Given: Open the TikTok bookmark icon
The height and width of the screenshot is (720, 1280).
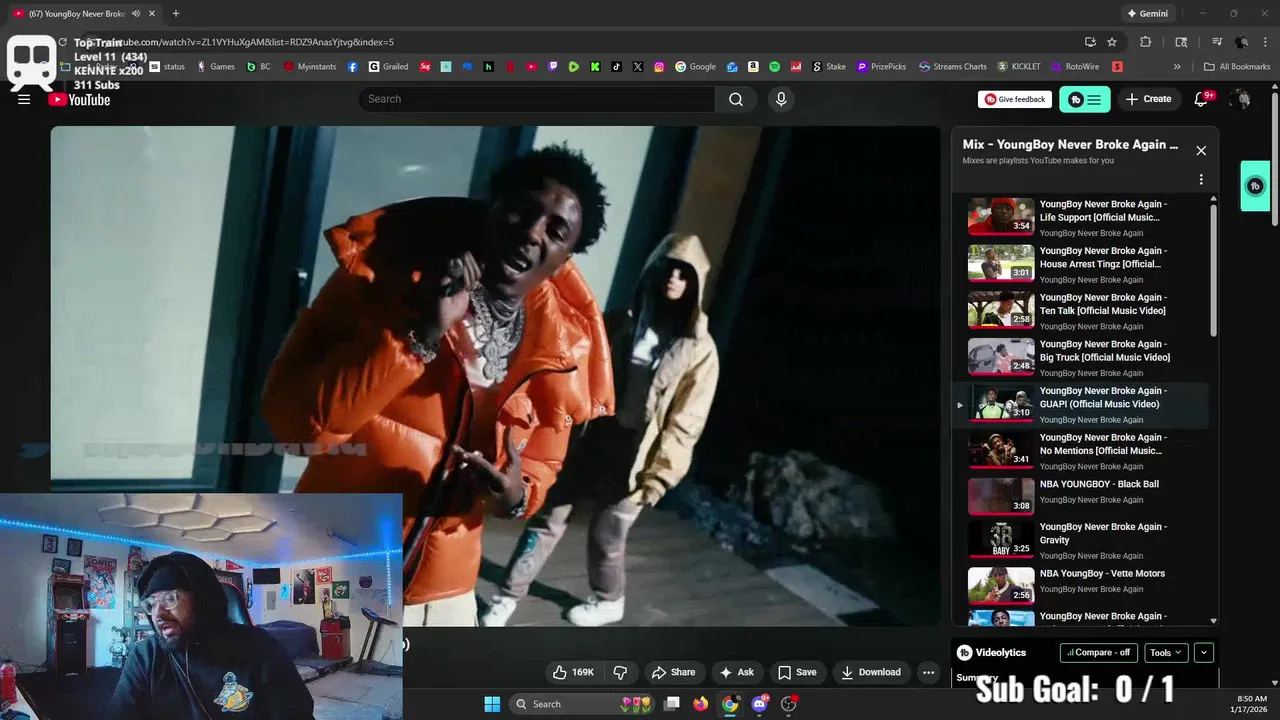Looking at the screenshot, I should pos(616,67).
